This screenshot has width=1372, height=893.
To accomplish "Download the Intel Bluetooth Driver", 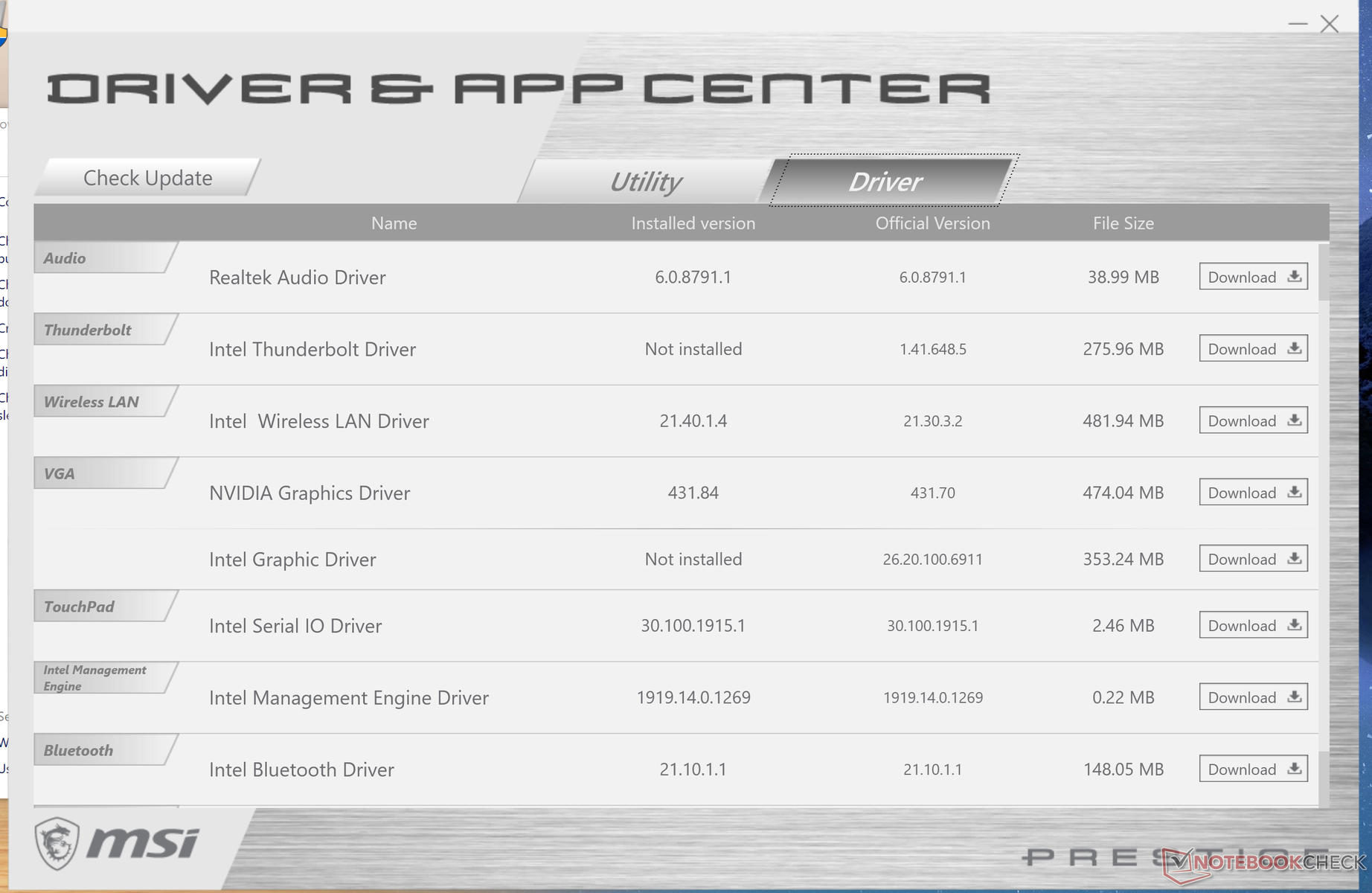I will point(1254,769).
